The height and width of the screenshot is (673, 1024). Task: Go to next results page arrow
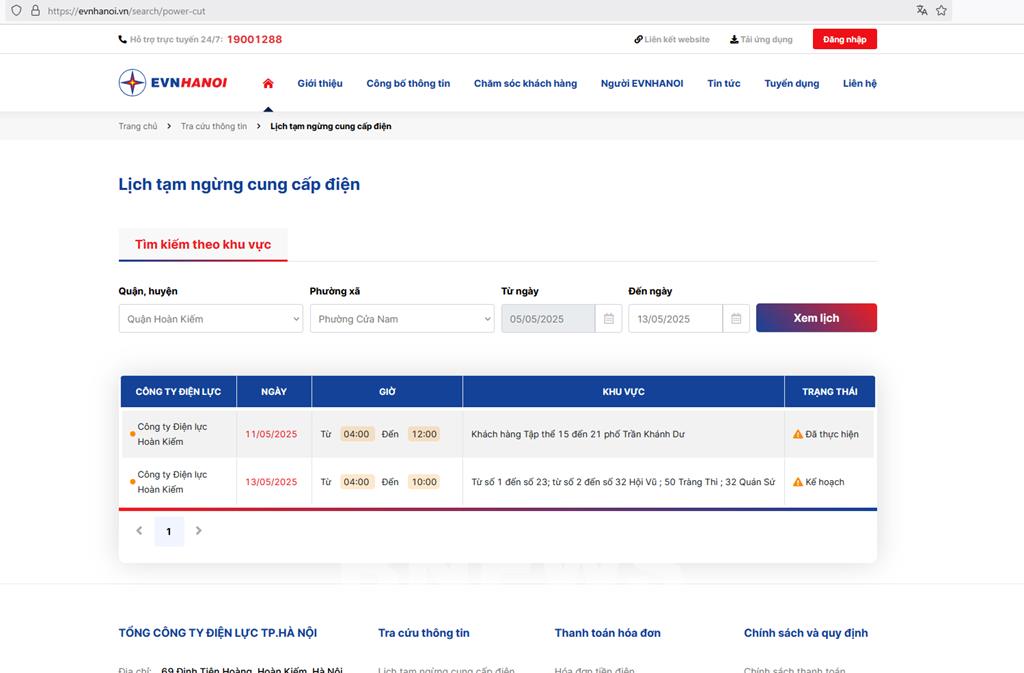tap(199, 531)
